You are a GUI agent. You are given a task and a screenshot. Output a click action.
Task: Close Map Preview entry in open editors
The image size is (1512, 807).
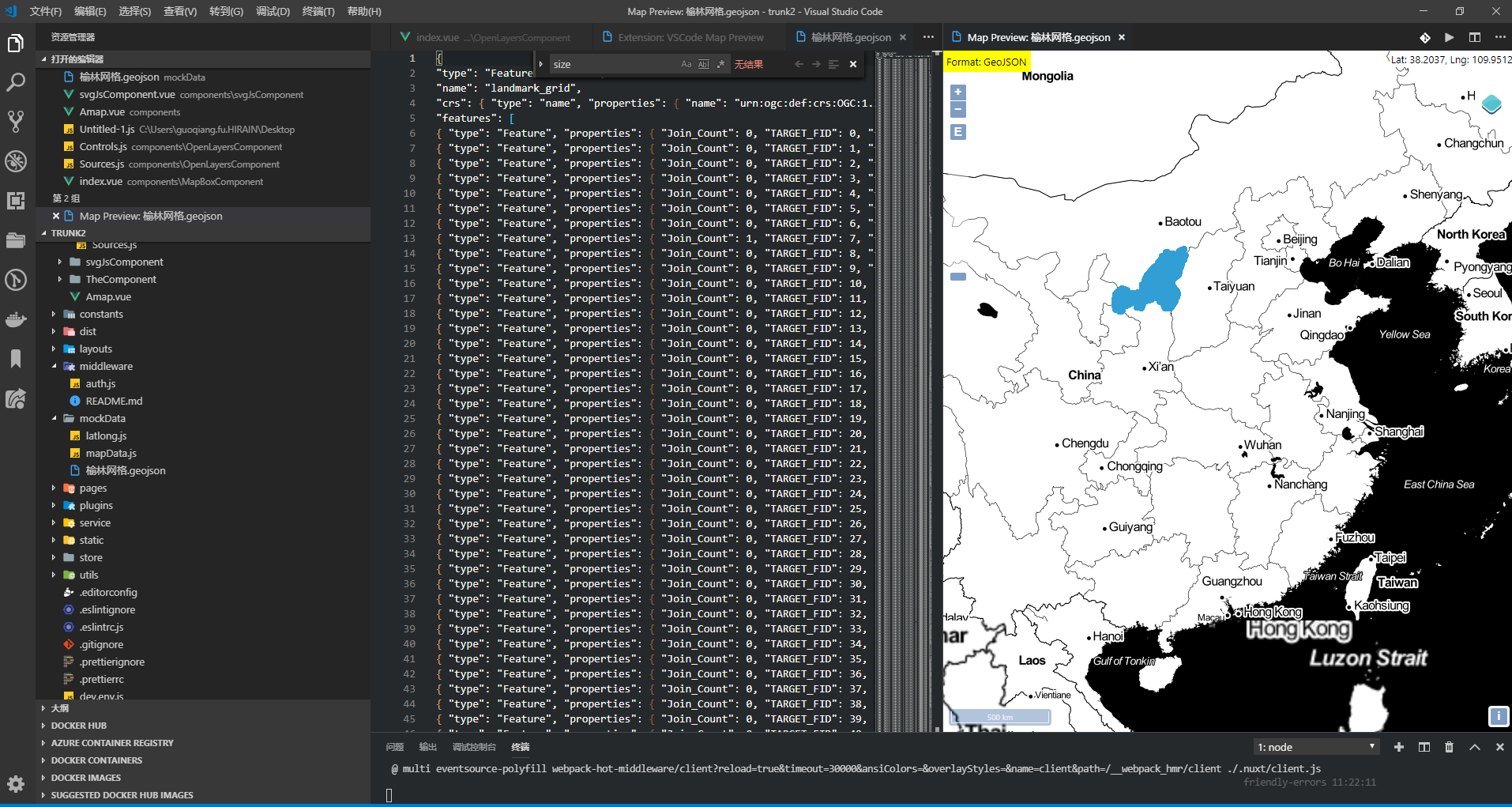click(x=56, y=216)
